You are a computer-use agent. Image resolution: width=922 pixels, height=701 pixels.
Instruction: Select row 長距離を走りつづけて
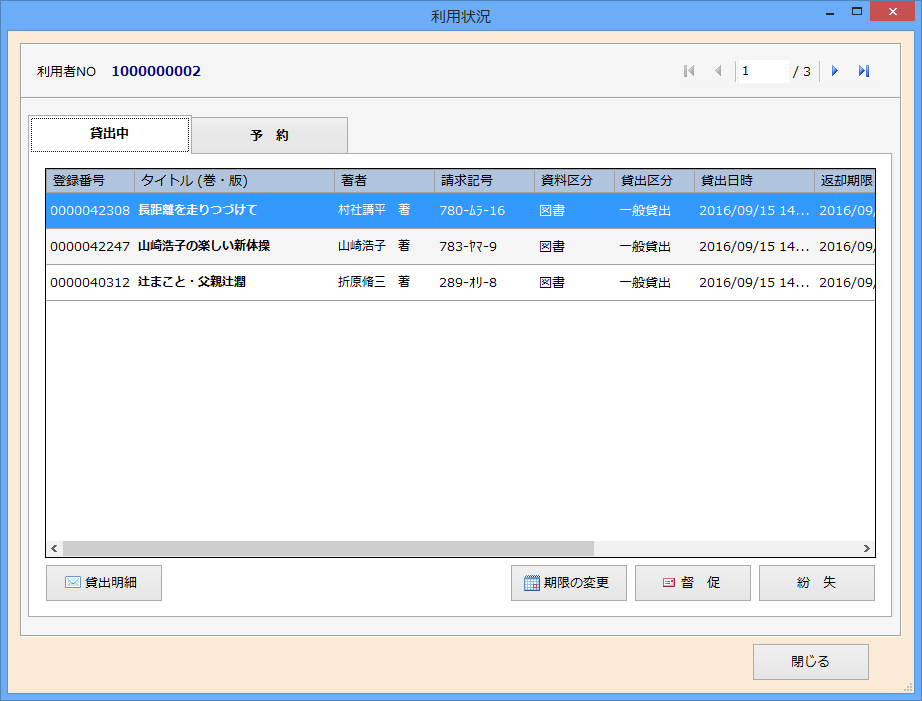click(460, 211)
